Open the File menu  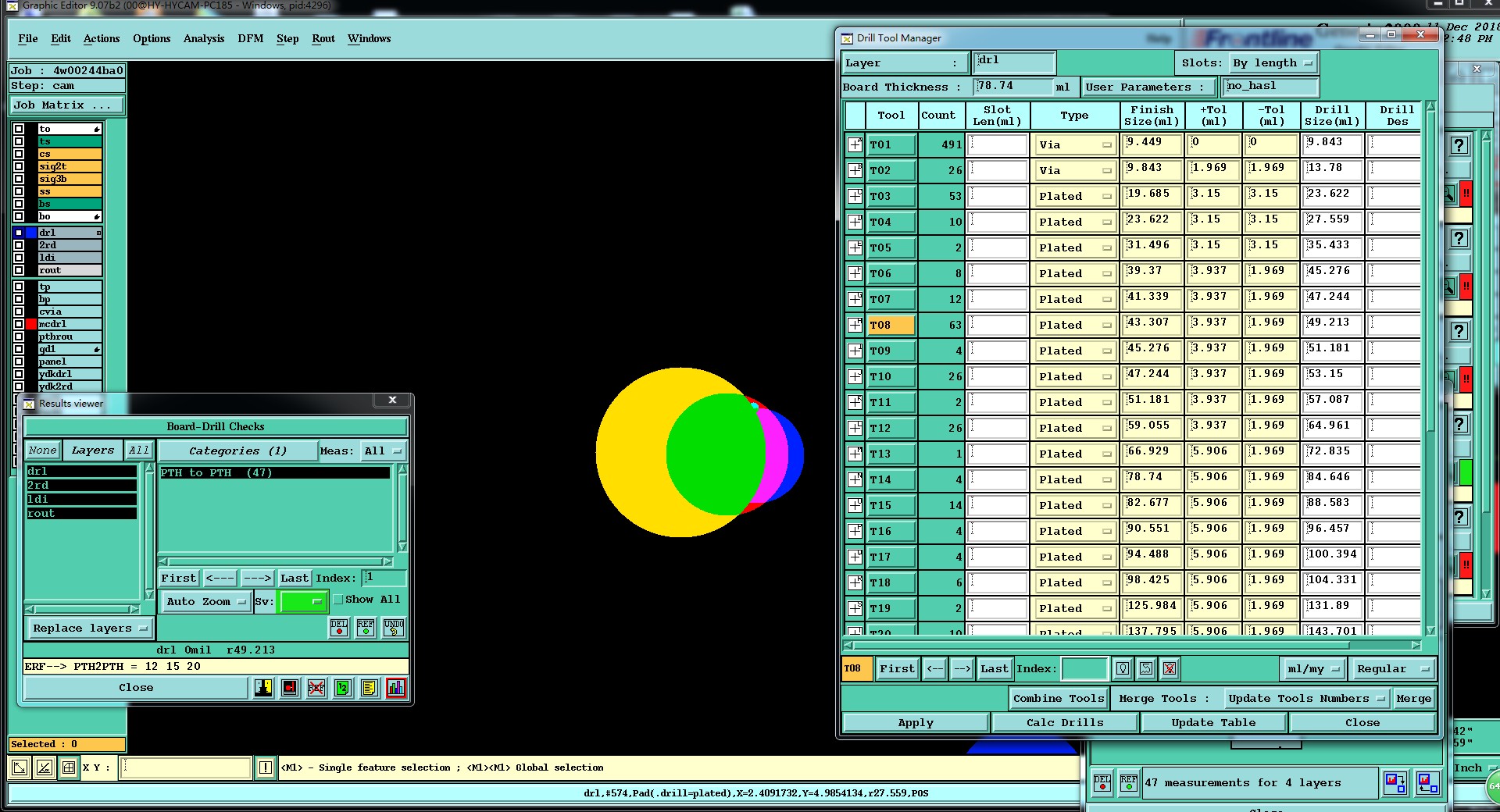pyautogui.click(x=28, y=38)
